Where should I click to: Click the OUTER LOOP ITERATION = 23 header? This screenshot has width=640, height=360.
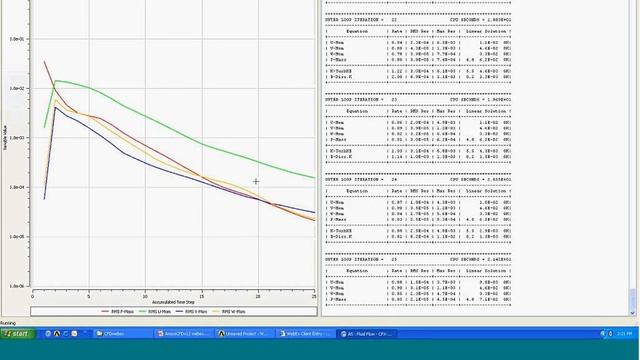tap(361, 100)
